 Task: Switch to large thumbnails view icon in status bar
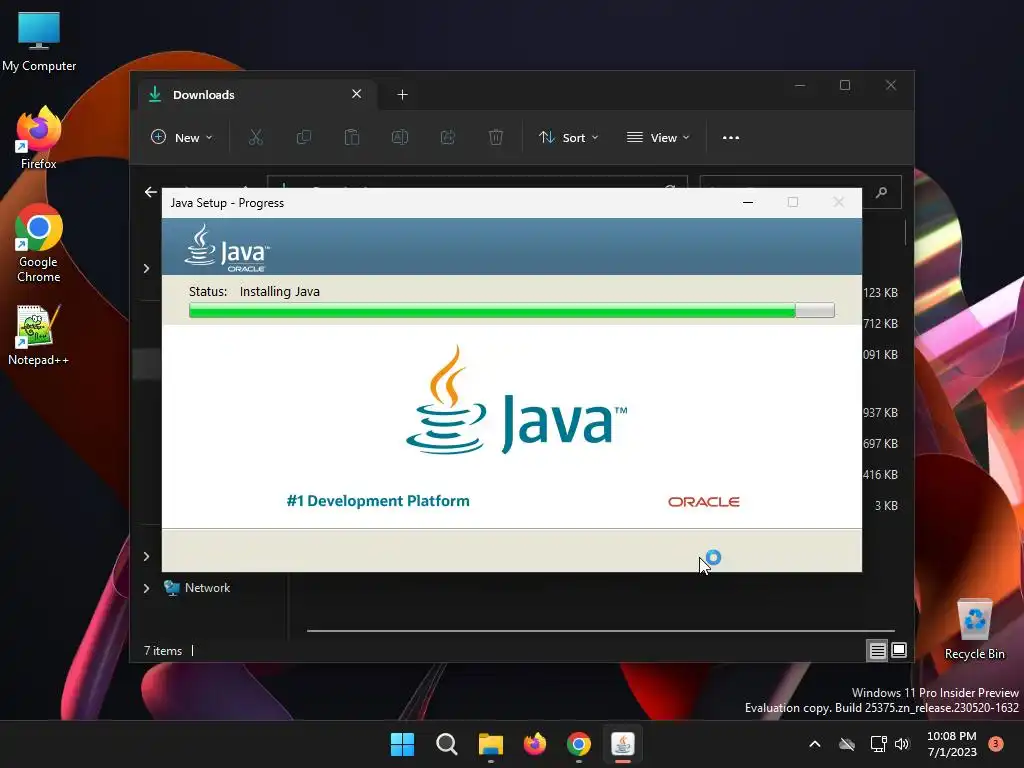[x=899, y=650]
